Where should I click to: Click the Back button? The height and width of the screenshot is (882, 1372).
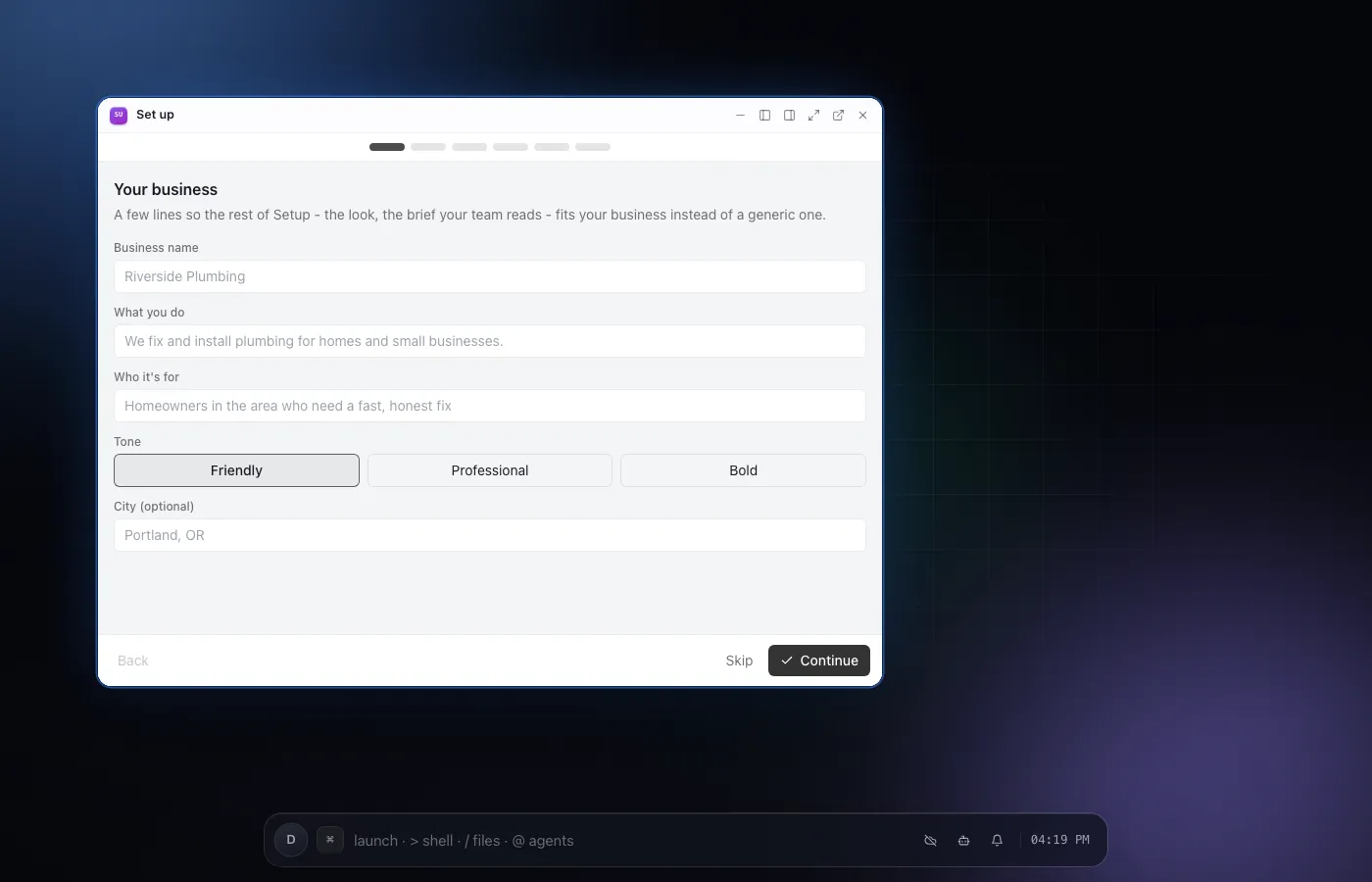coord(133,661)
